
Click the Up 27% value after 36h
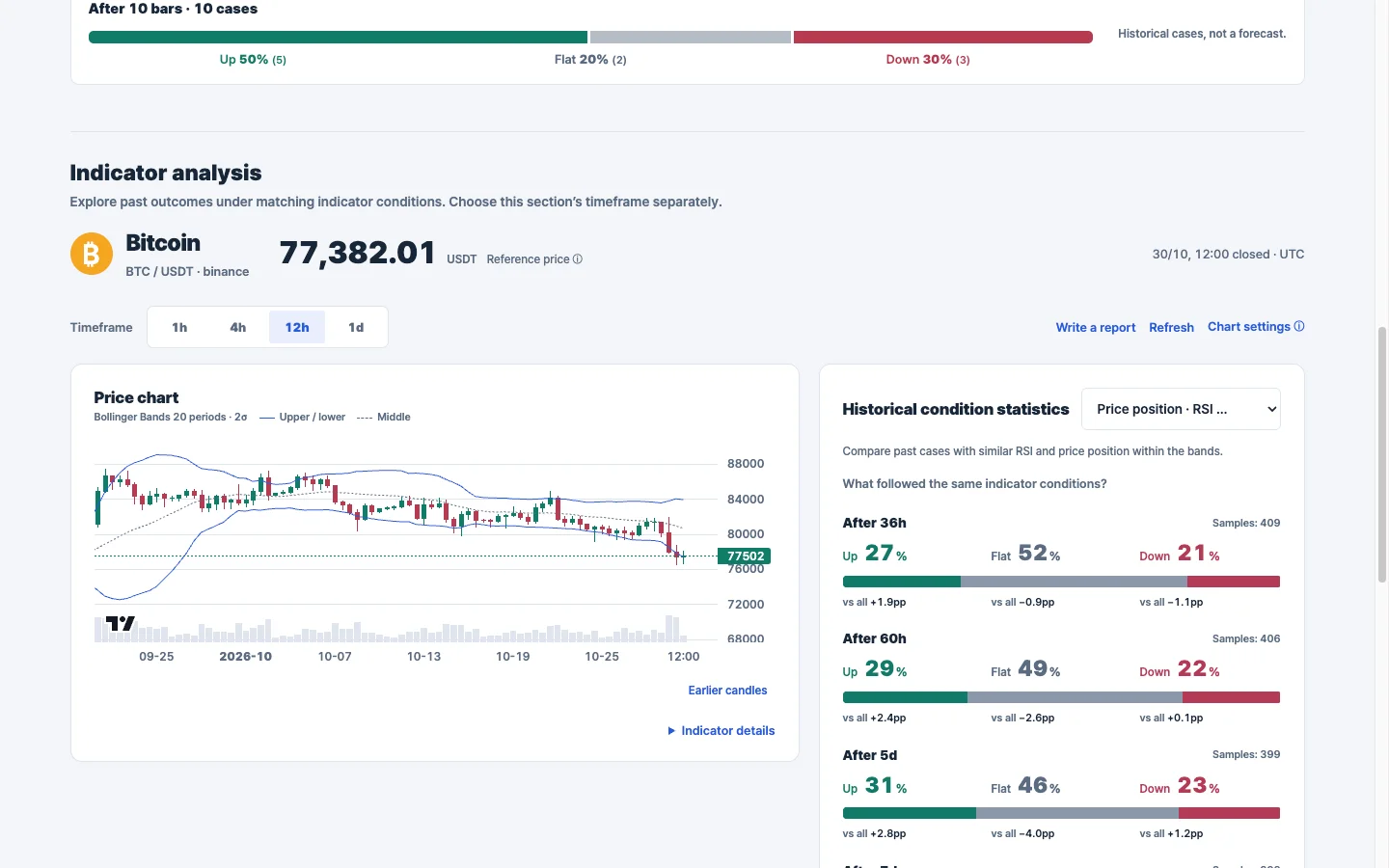[875, 554]
